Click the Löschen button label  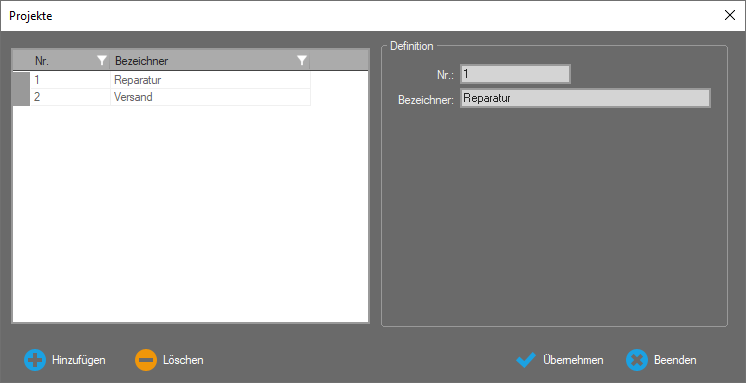pos(183,360)
